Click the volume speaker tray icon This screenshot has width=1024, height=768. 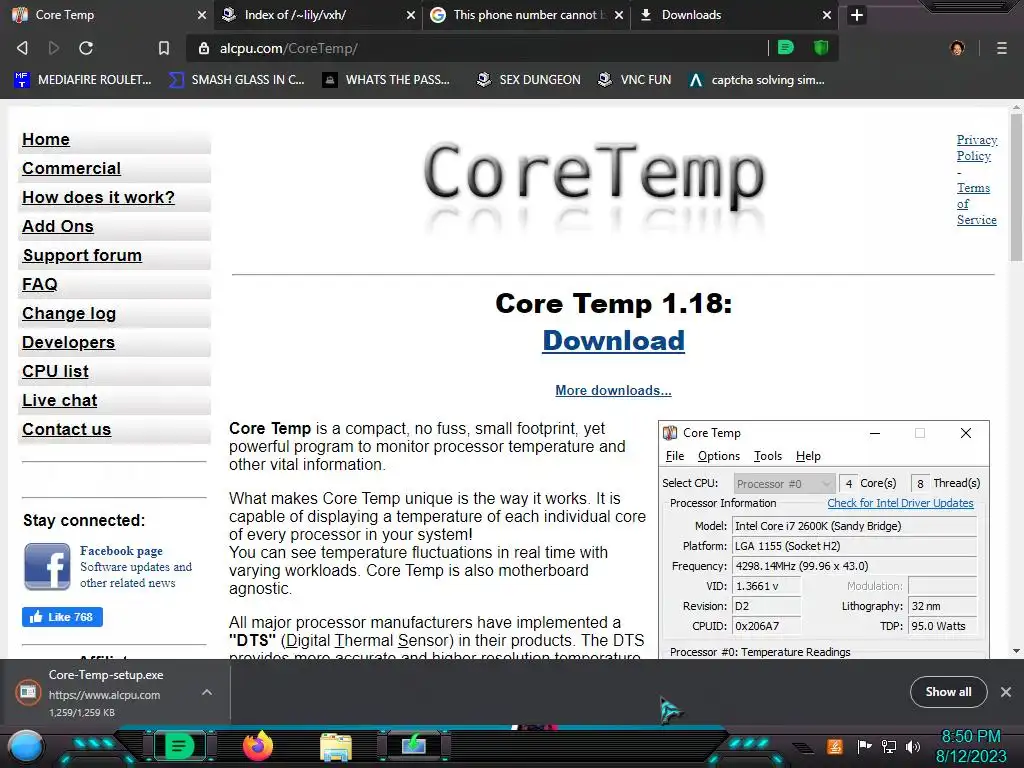913,746
